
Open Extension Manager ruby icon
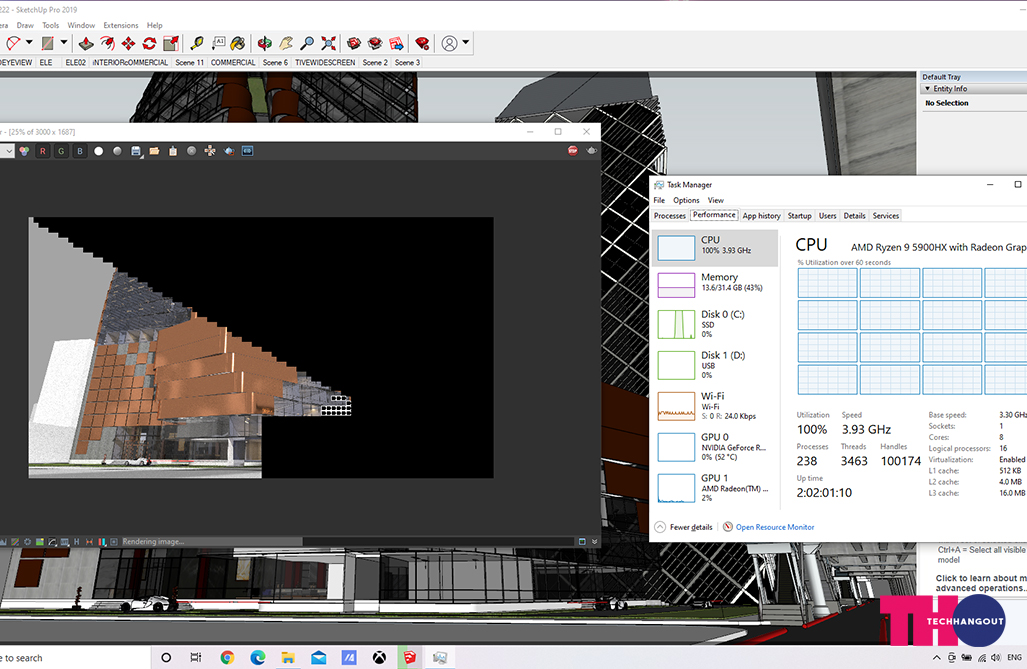click(422, 44)
